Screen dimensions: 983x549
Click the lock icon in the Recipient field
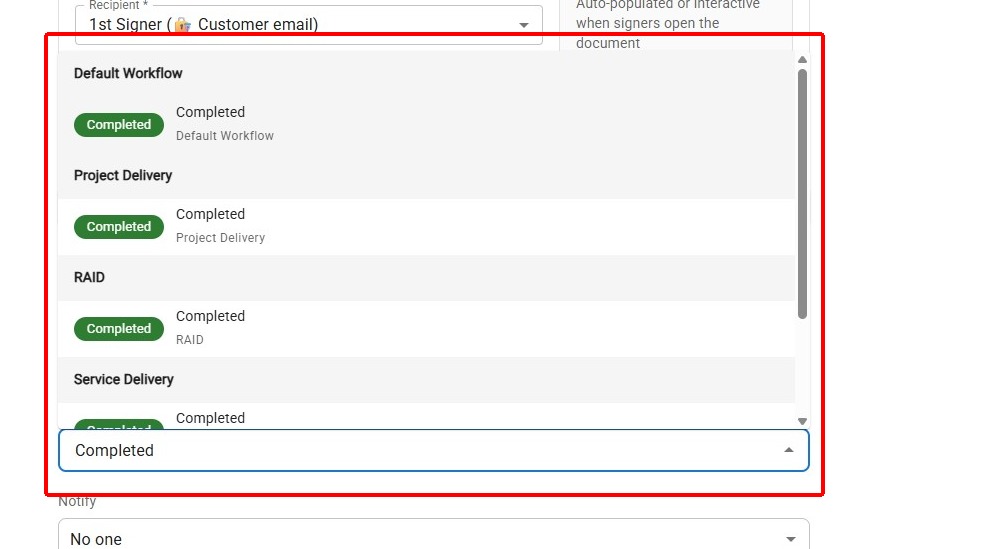tap(182, 25)
